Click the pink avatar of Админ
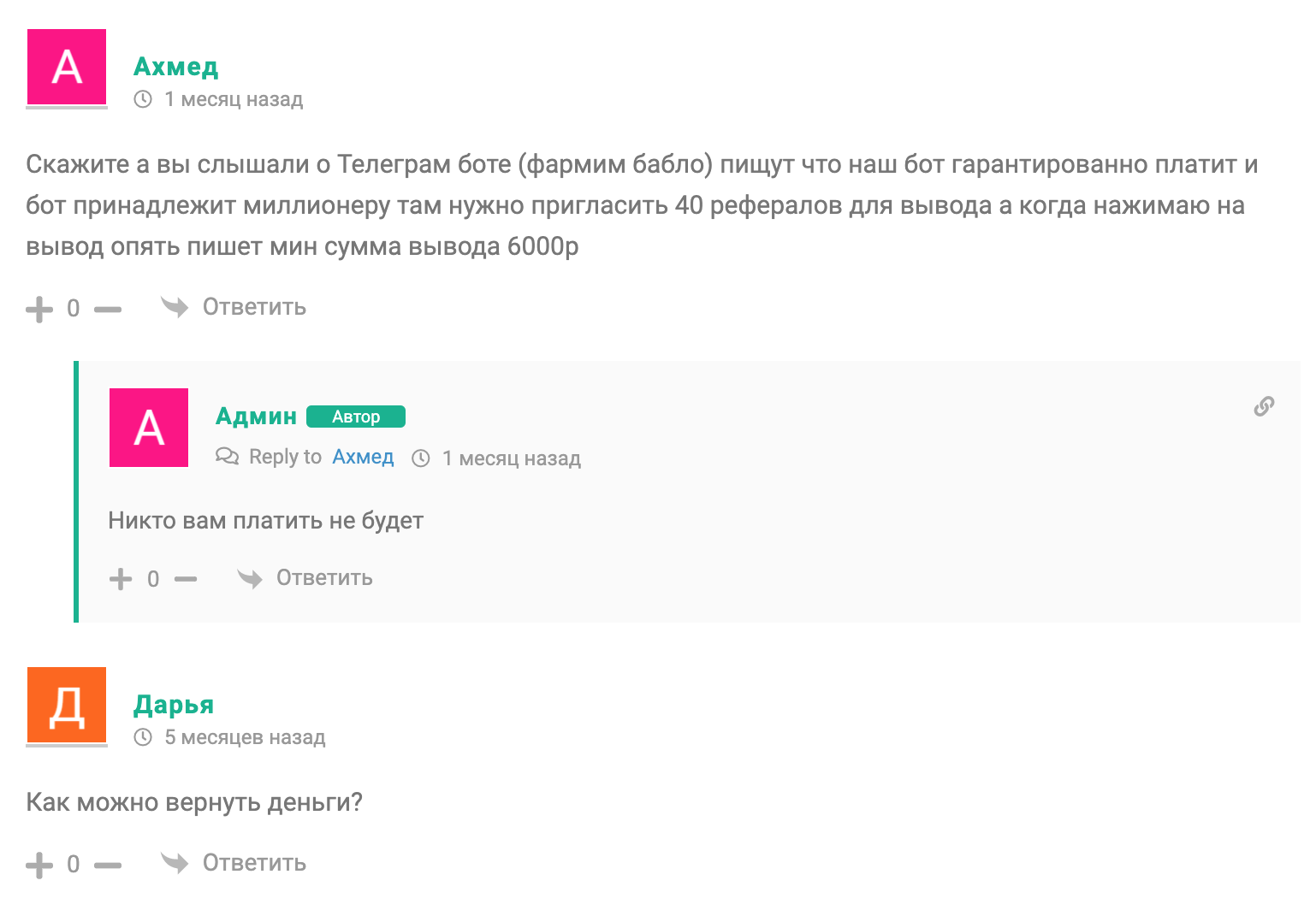The image size is (1316, 910). tap(149, 428)
